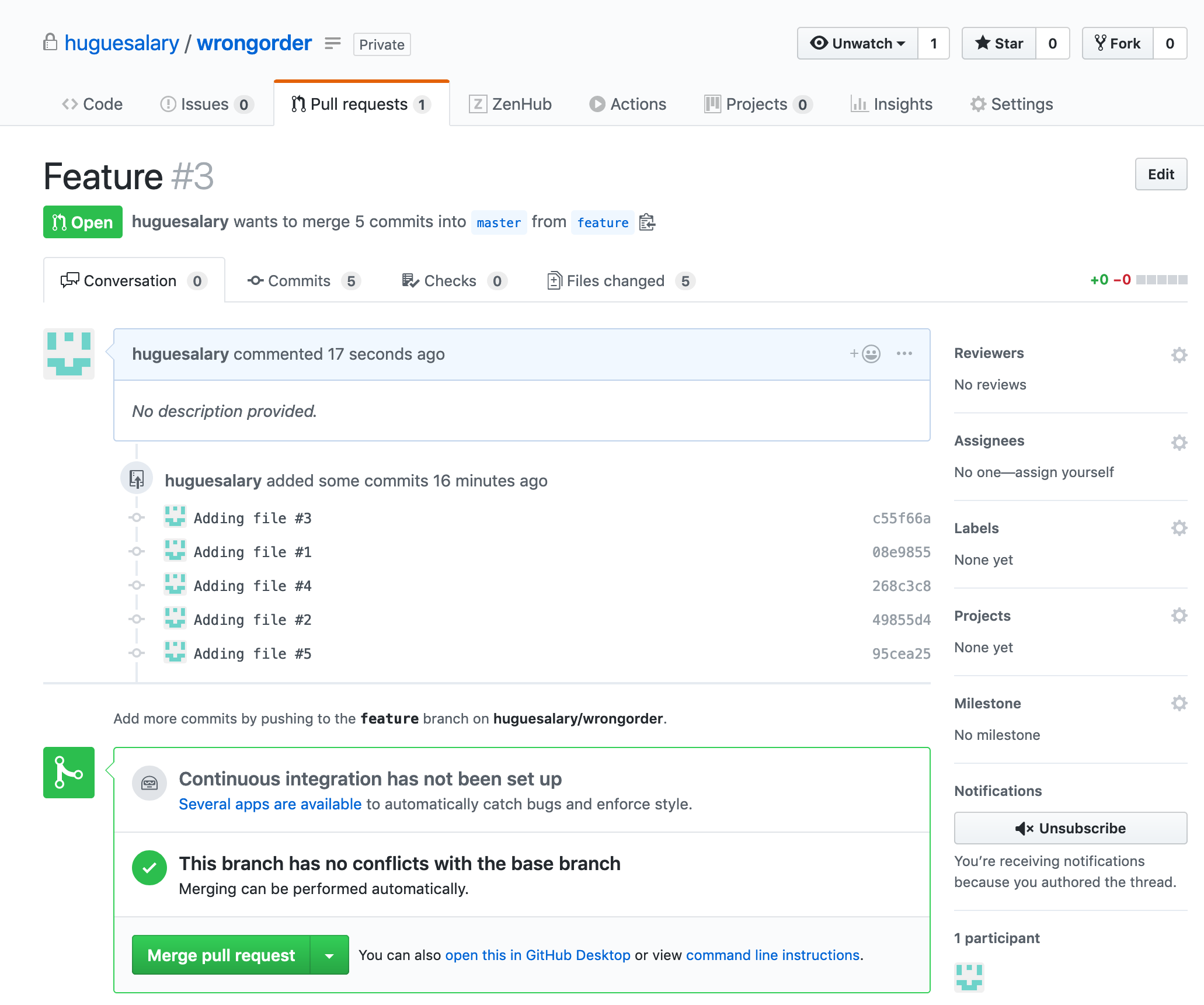Copy the feature branch name icon
Screen dimensions: 1204x1005
click(x=647, y=222)
